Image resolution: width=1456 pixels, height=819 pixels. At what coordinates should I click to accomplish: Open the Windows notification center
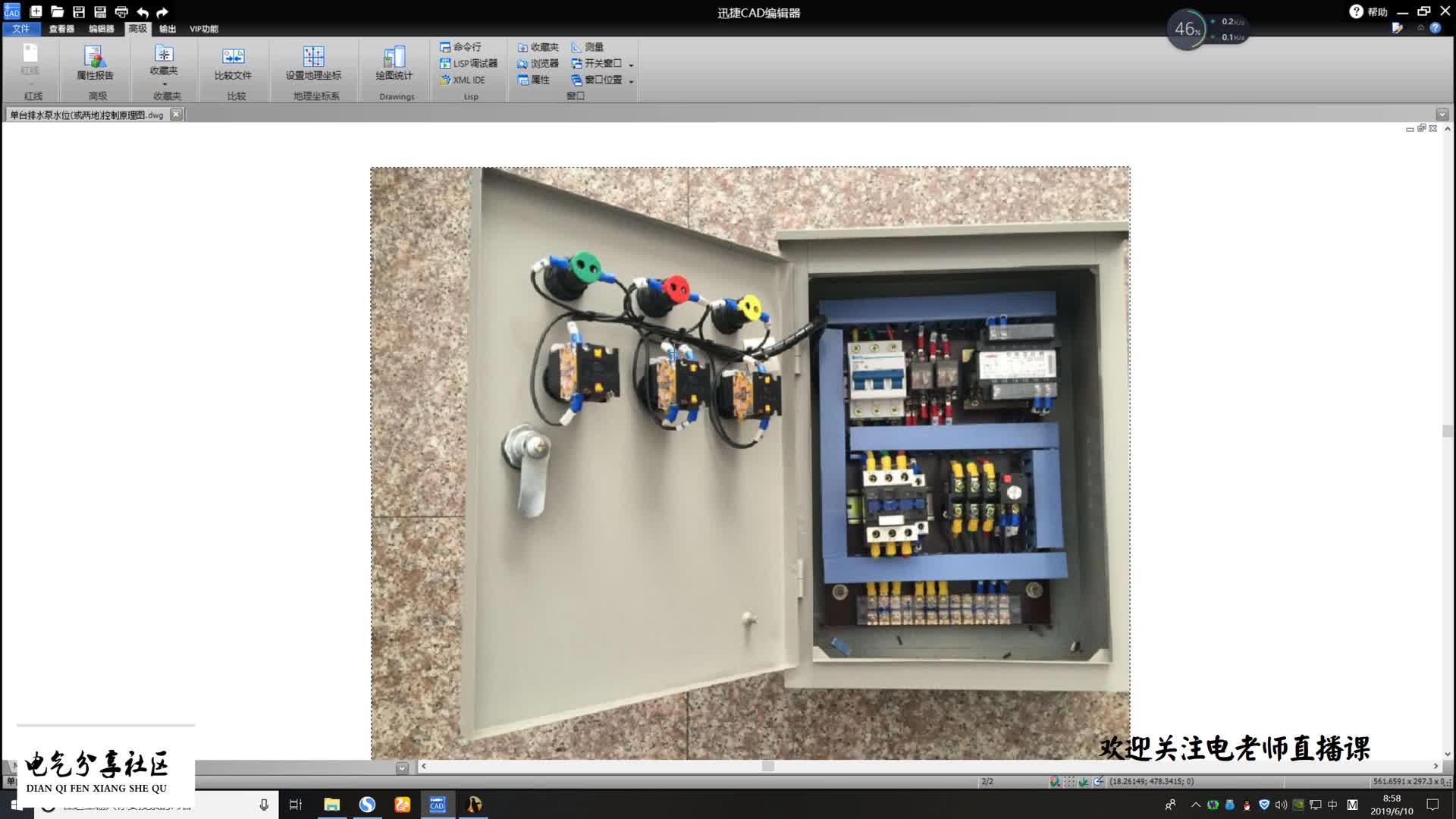pos(1432,805)
